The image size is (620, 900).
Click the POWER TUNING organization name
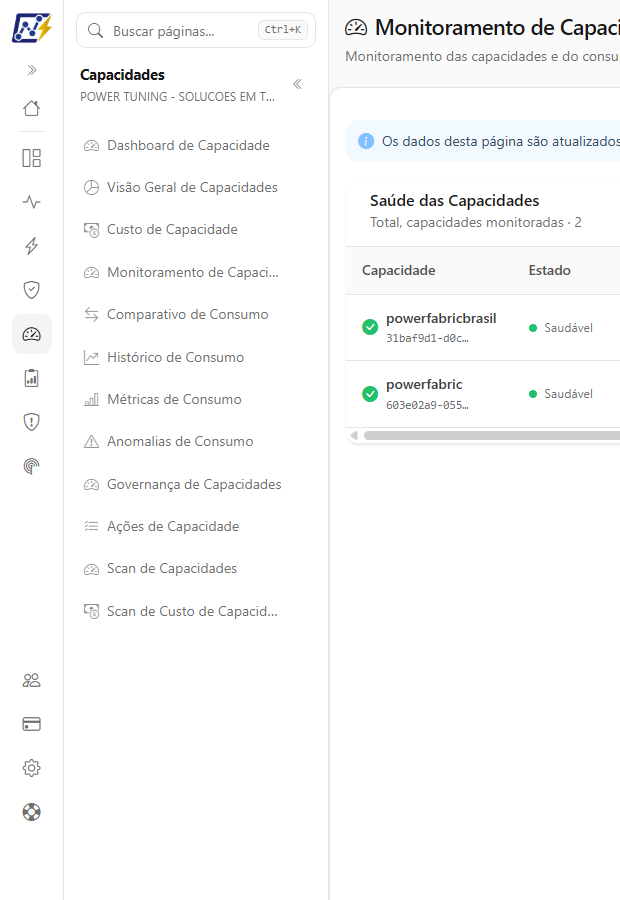[x=177, y=97]
